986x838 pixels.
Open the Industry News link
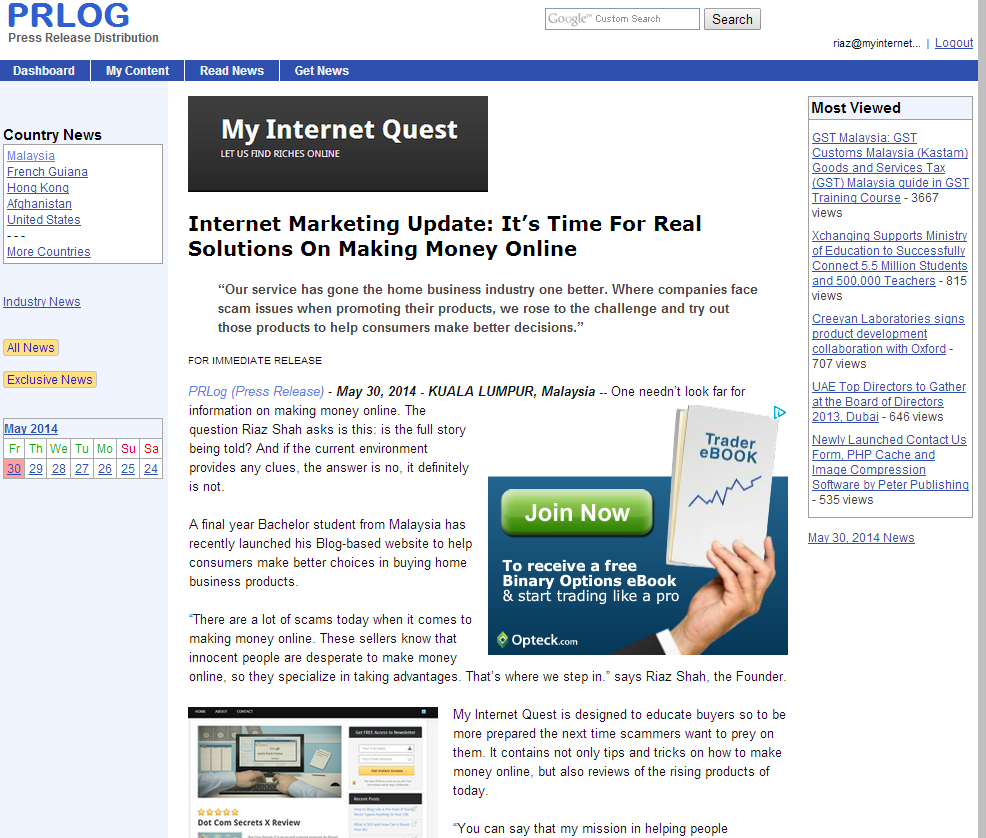tap(42, 302)
